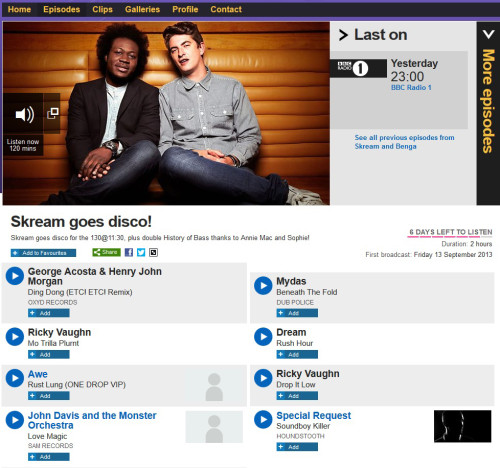Click the Duration: 2 hours text
This screenshot has height=468, width=500.
[467, 244]
